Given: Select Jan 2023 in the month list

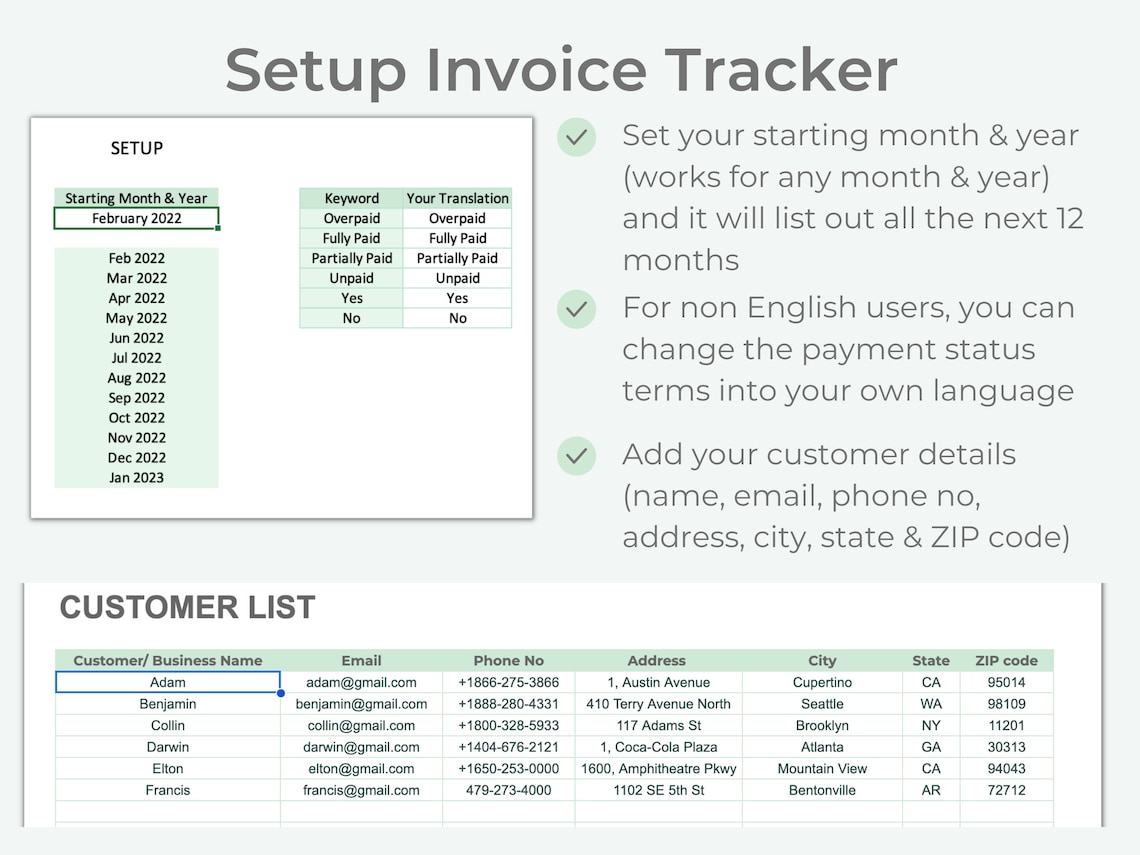Looking at the screenshot, I should pos(136,477).
